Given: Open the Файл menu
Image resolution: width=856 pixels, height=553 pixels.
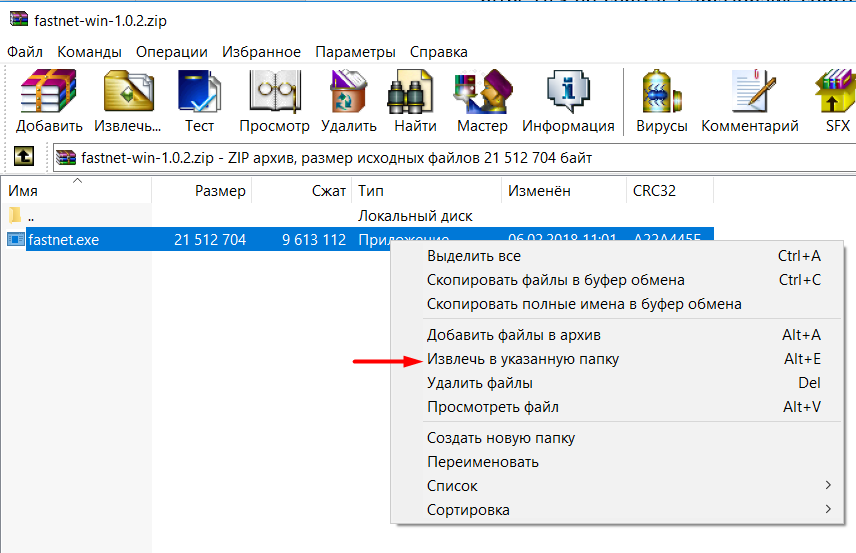Looking at the screenshot, I should coord(25,52).
